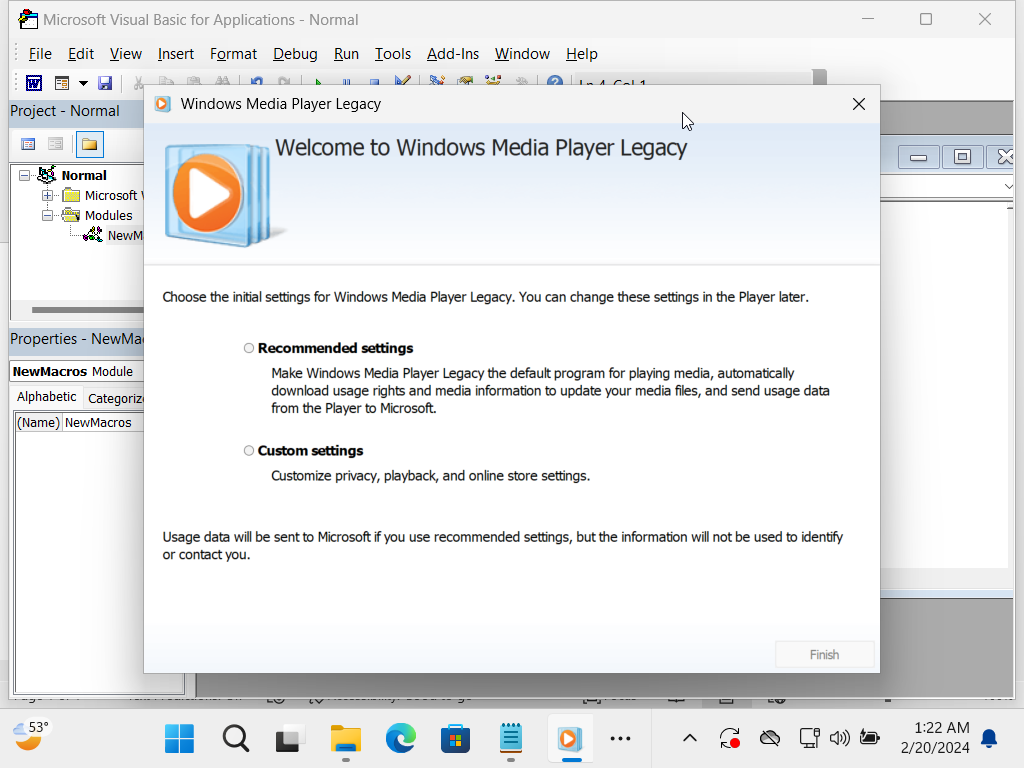This screenshot has width=1024, height=768.
Task: Click the View Object icon in Project panel
Action: [x=56, y=144]
